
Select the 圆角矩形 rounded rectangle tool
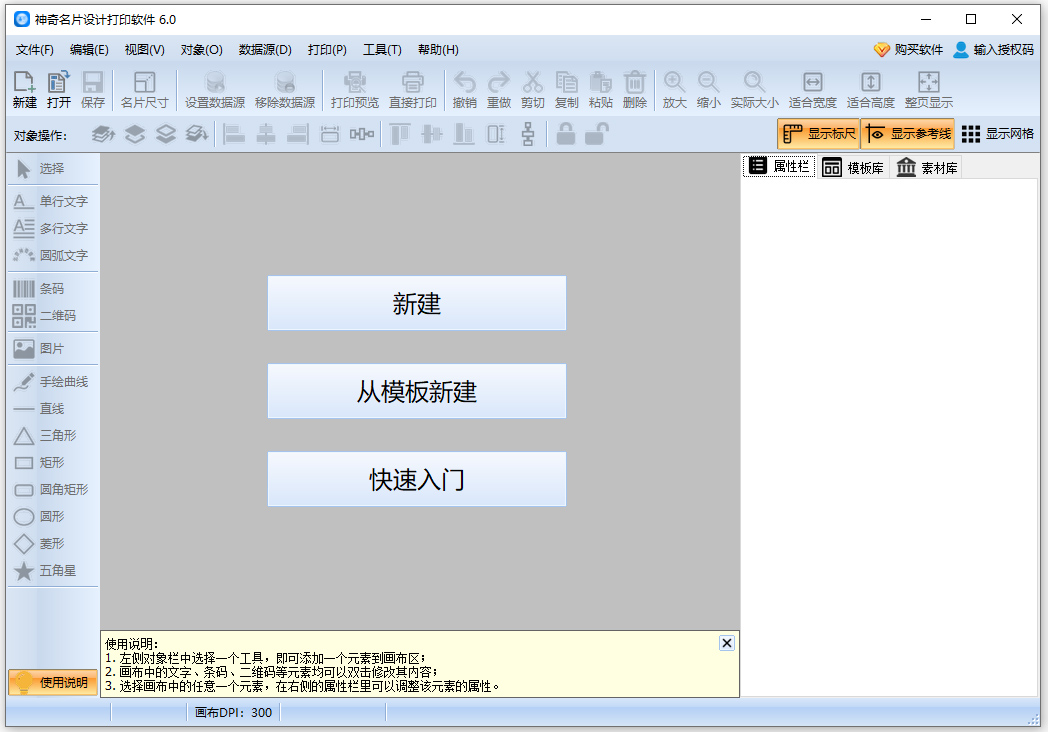point(52,489)
